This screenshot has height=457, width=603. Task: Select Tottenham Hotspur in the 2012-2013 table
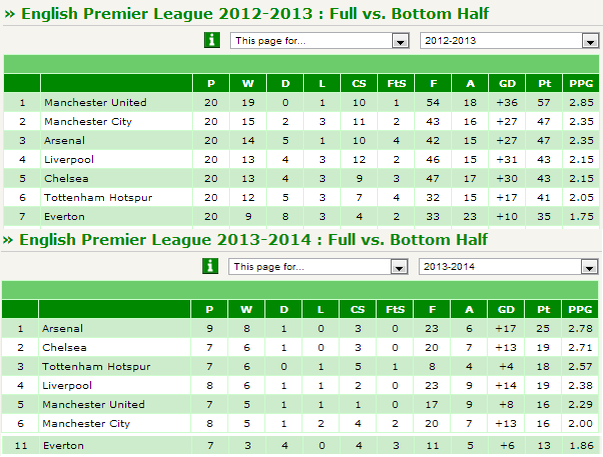pos(98,198)
